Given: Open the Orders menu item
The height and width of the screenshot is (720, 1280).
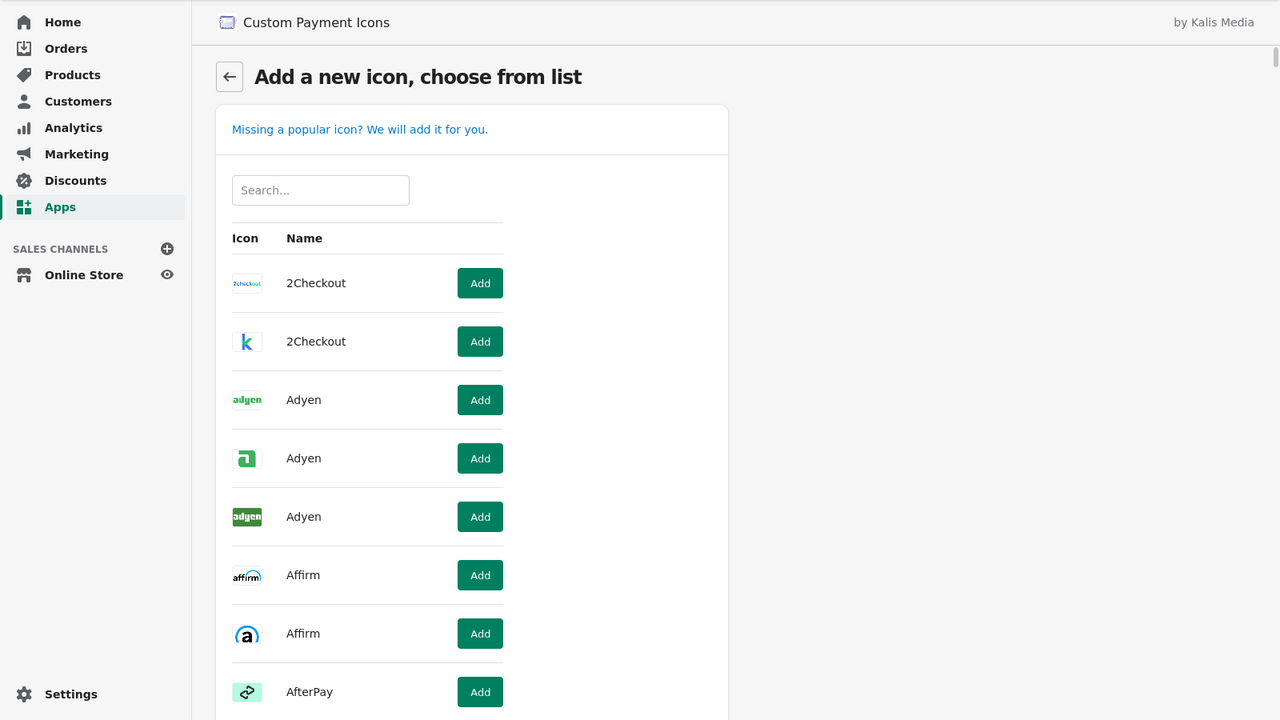Looking at the screenshot, I should pos(66,49).
